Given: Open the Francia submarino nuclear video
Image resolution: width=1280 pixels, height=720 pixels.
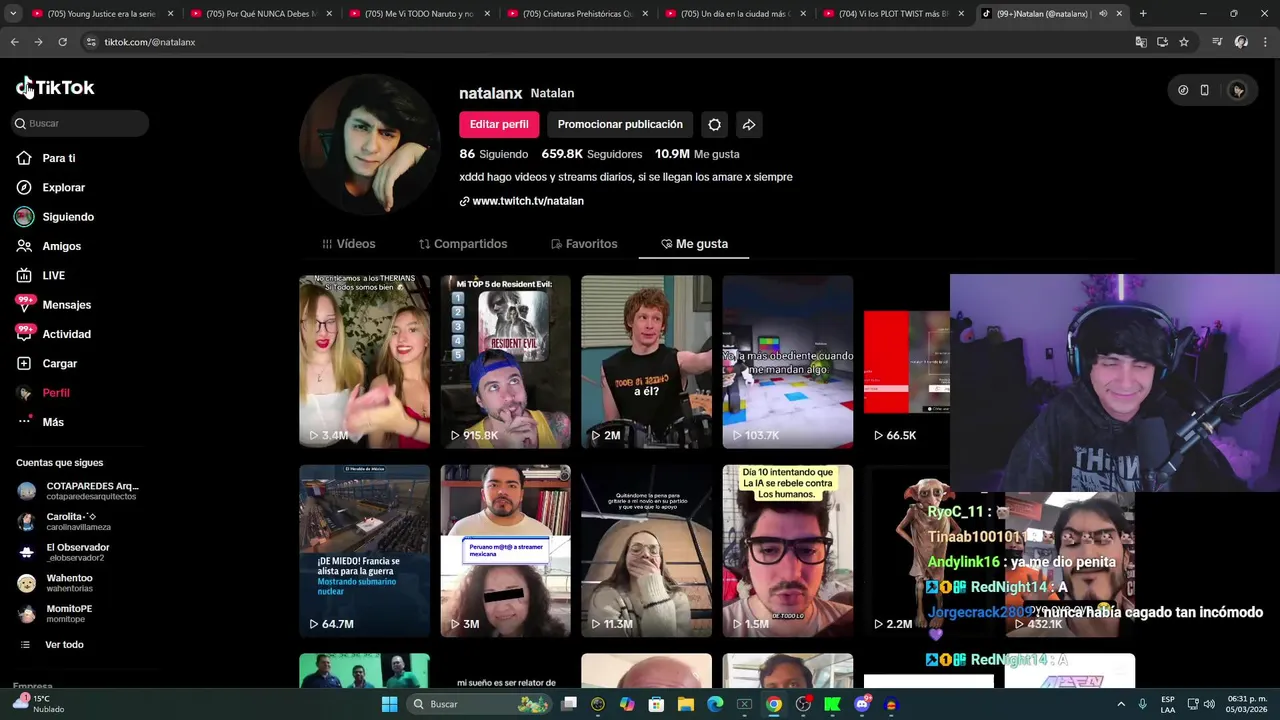Looking at the screenshot, I should [364, 550].
